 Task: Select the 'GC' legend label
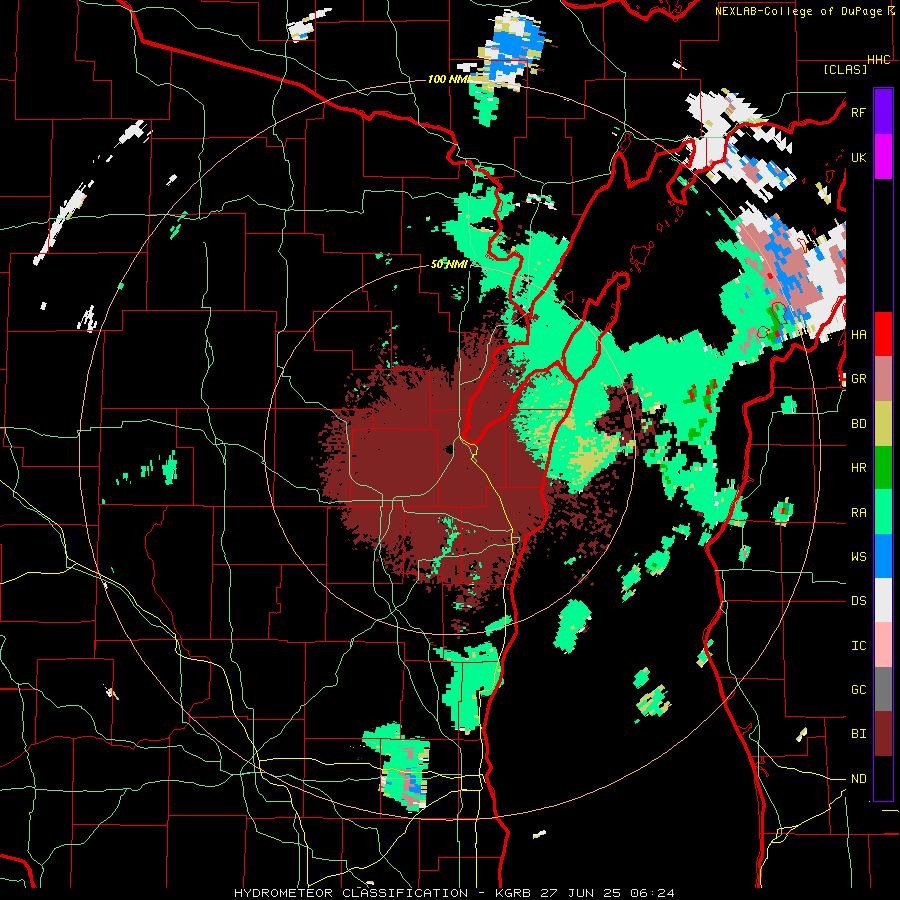858,690
